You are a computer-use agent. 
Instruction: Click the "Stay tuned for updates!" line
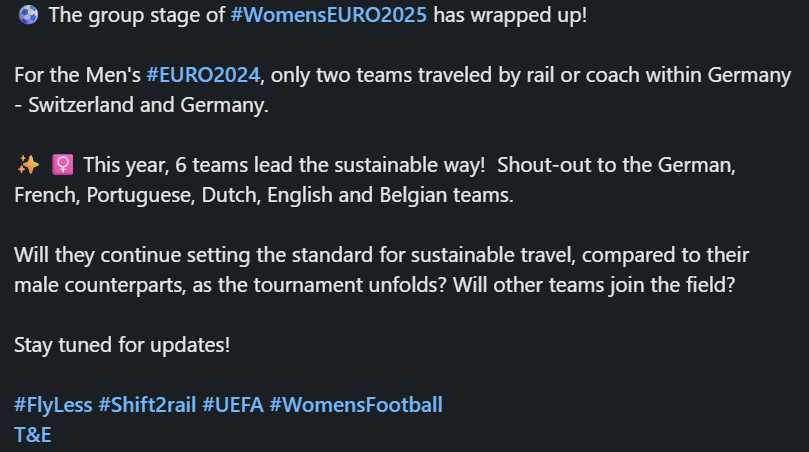pyautogui.click(x=122, y=345)
